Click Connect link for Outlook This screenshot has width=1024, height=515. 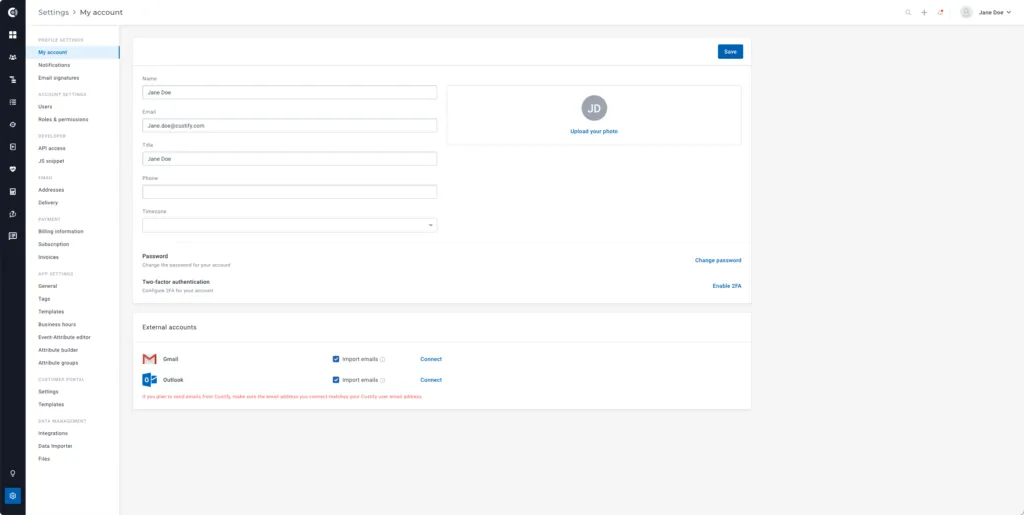[431, 380]
